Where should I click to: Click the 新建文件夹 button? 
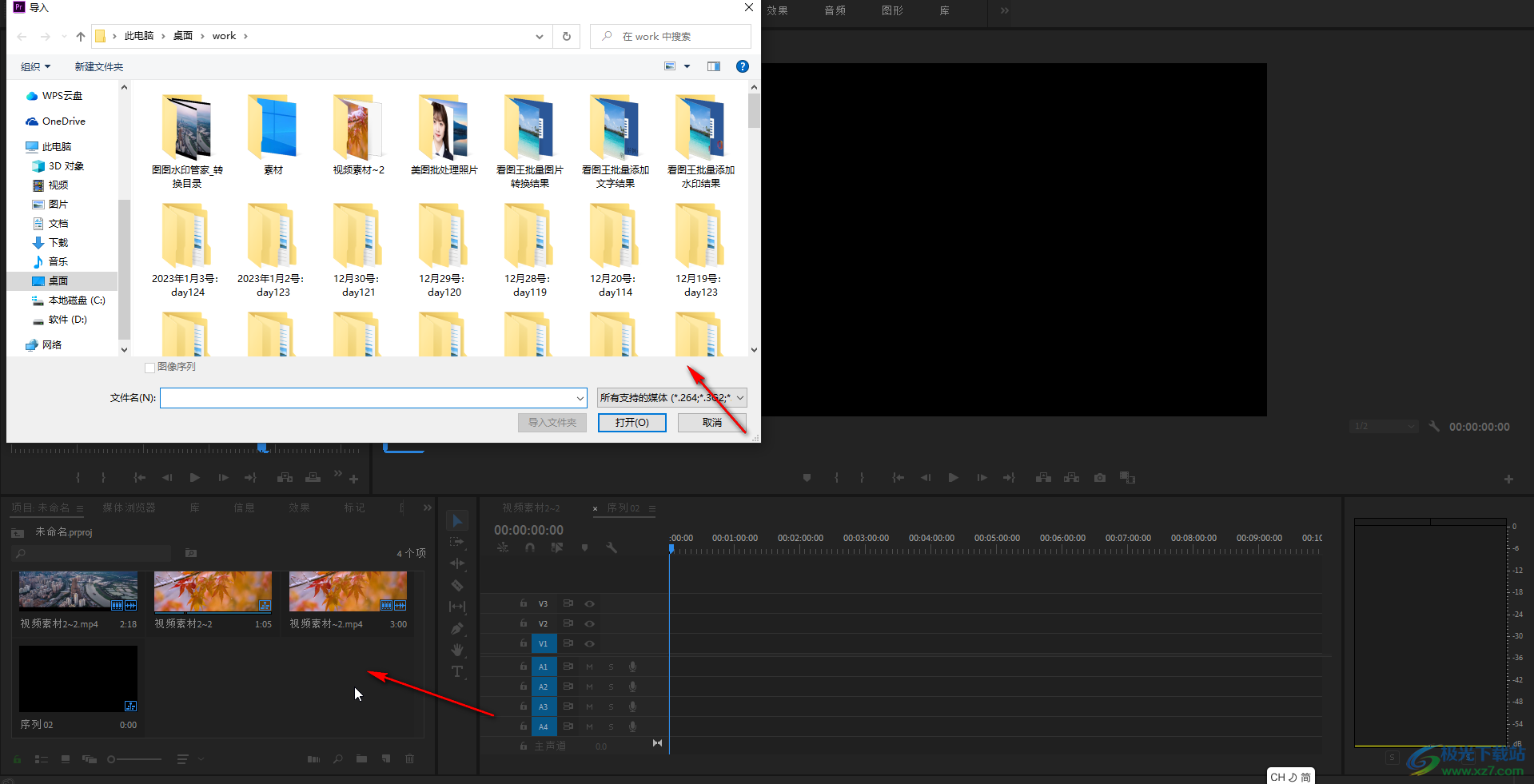(x=99, y=67)
